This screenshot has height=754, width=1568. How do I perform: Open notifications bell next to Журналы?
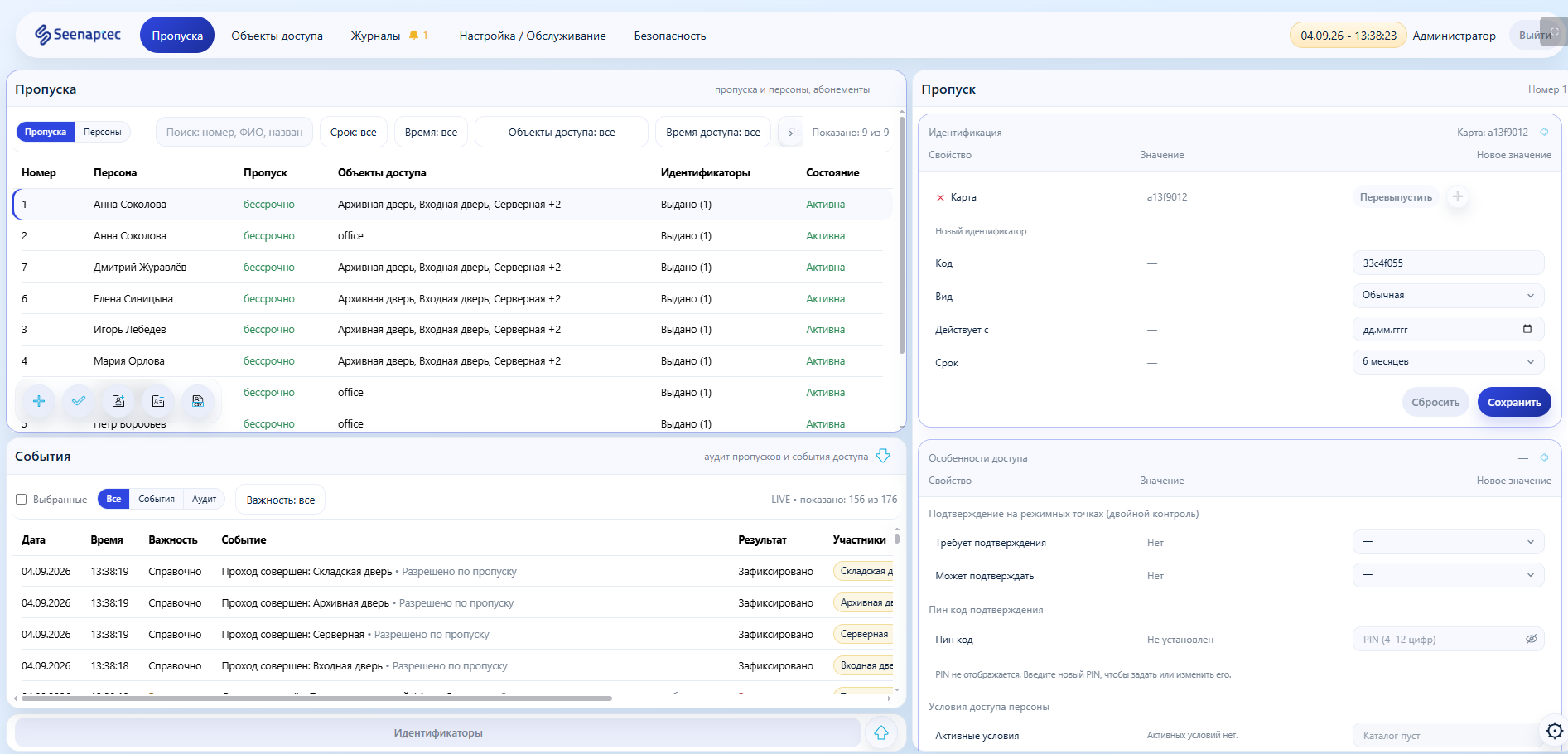[413, 36]
